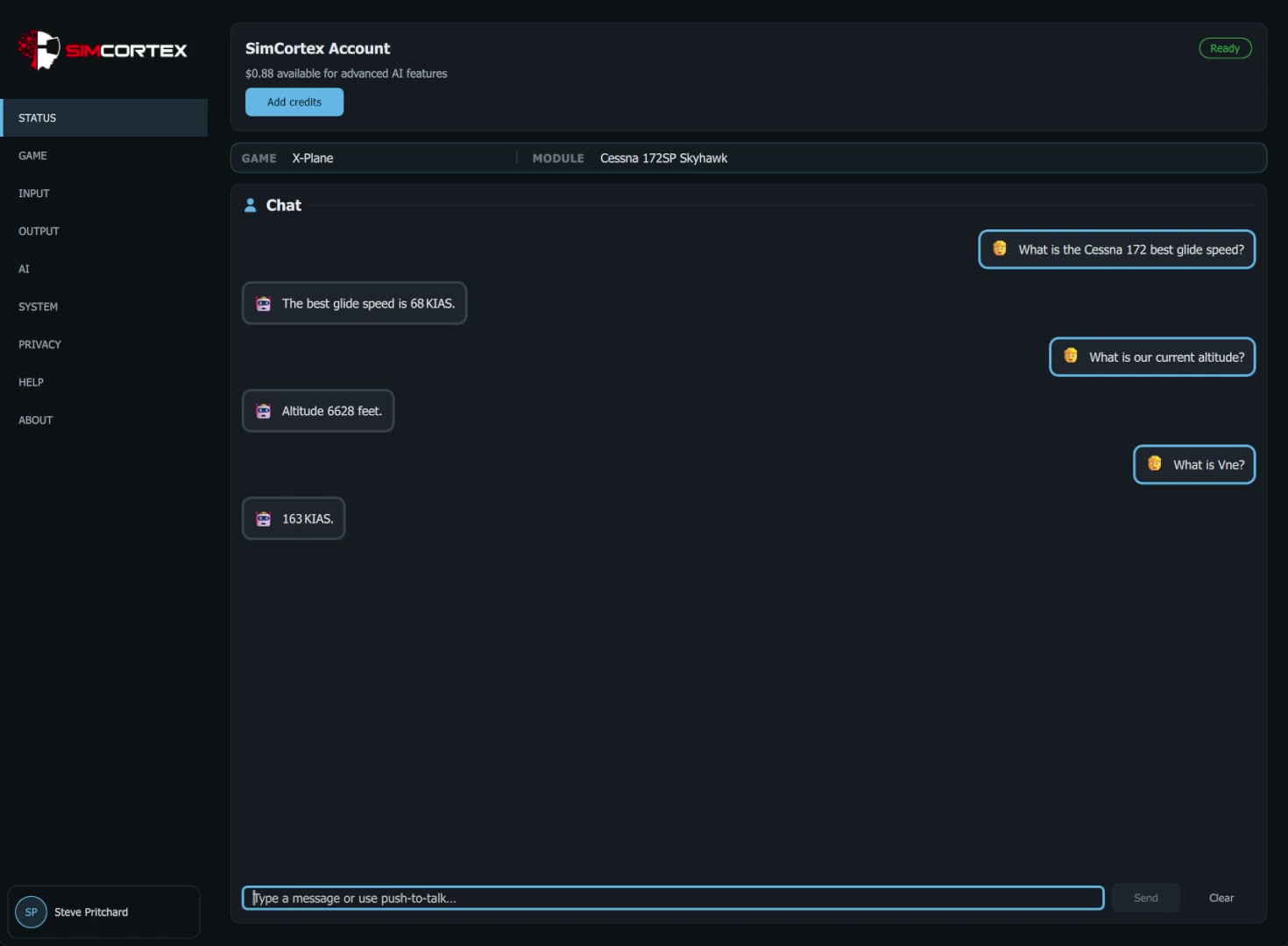
Task: Click the reply 'Altitude 6628 feet.'
Action: tap(332, 411)
